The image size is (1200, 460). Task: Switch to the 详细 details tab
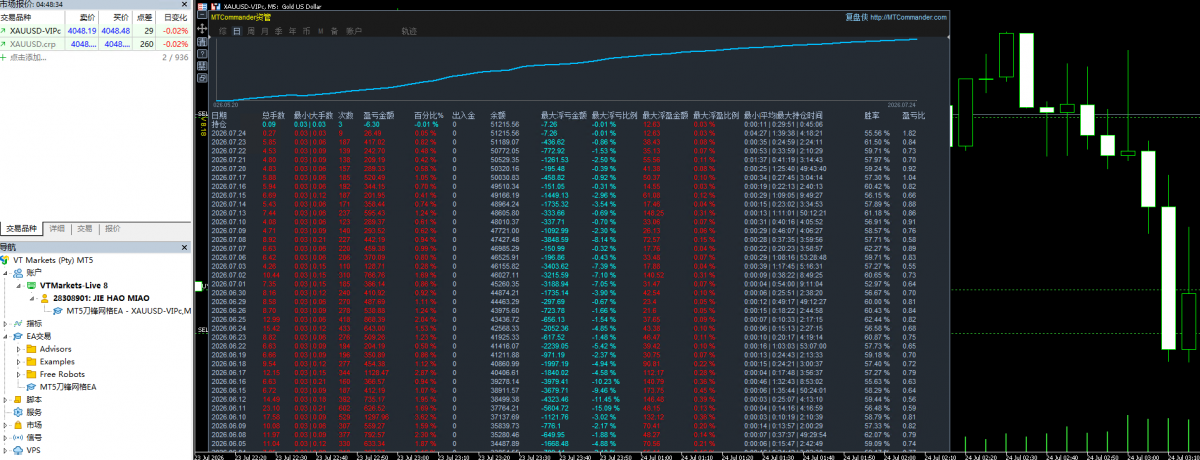click(59, 228)
